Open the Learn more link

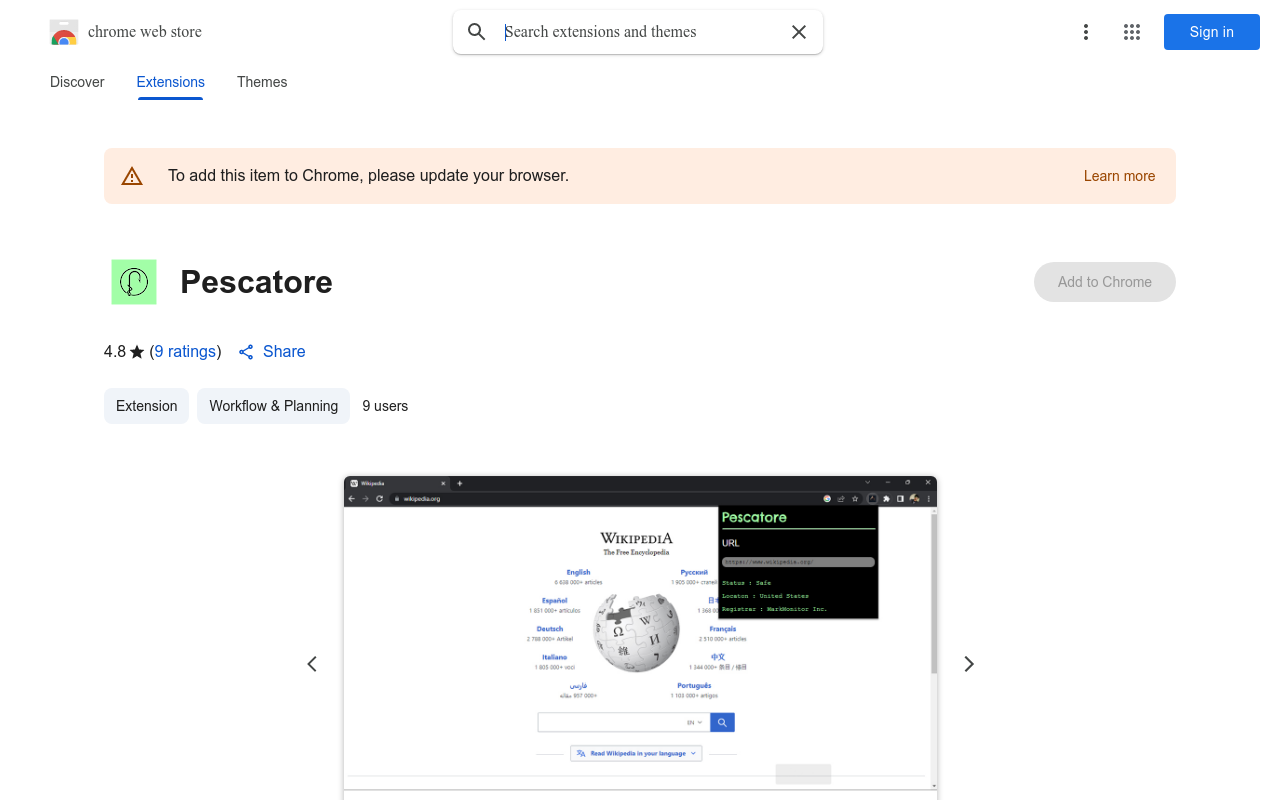[1119, 176]
